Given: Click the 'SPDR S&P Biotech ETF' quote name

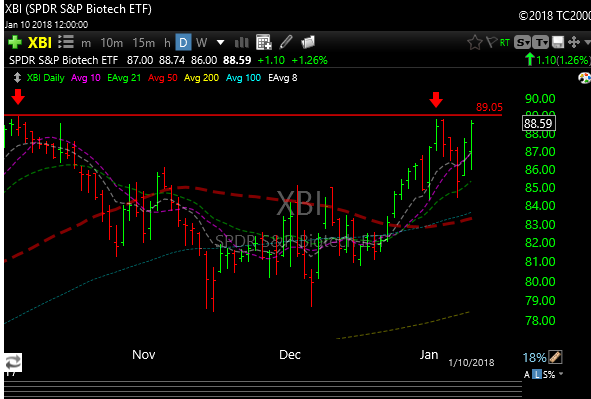Looking at the screenshot, I should pos(63,60).
